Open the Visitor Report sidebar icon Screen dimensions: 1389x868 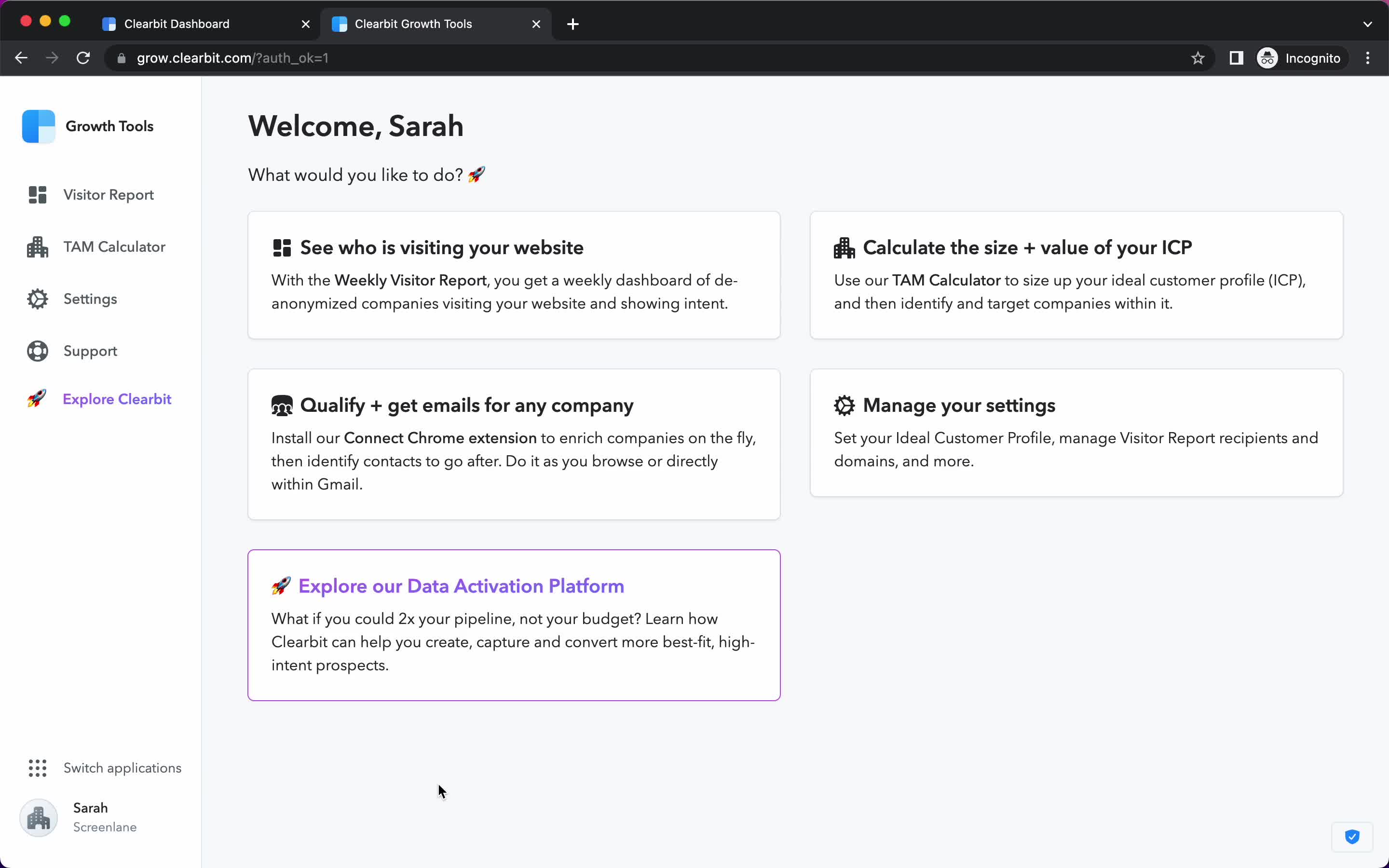click(37, 195)
